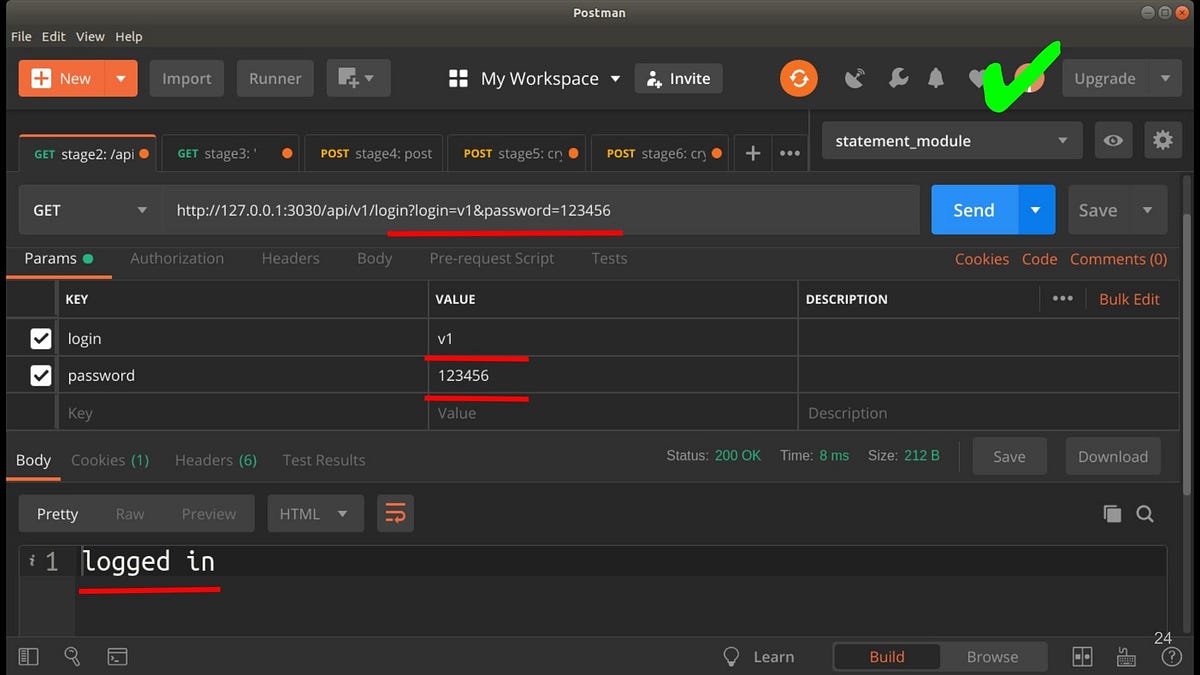This screenshot has height=675, width=1200.
Task: Search the response with magnifier icon
Action: [x=1145, y=514]
